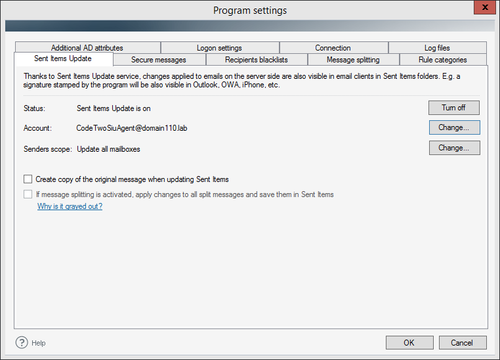
Task: Click 'Sent Items Update is on' status text
Action: (x=114, y=108)
